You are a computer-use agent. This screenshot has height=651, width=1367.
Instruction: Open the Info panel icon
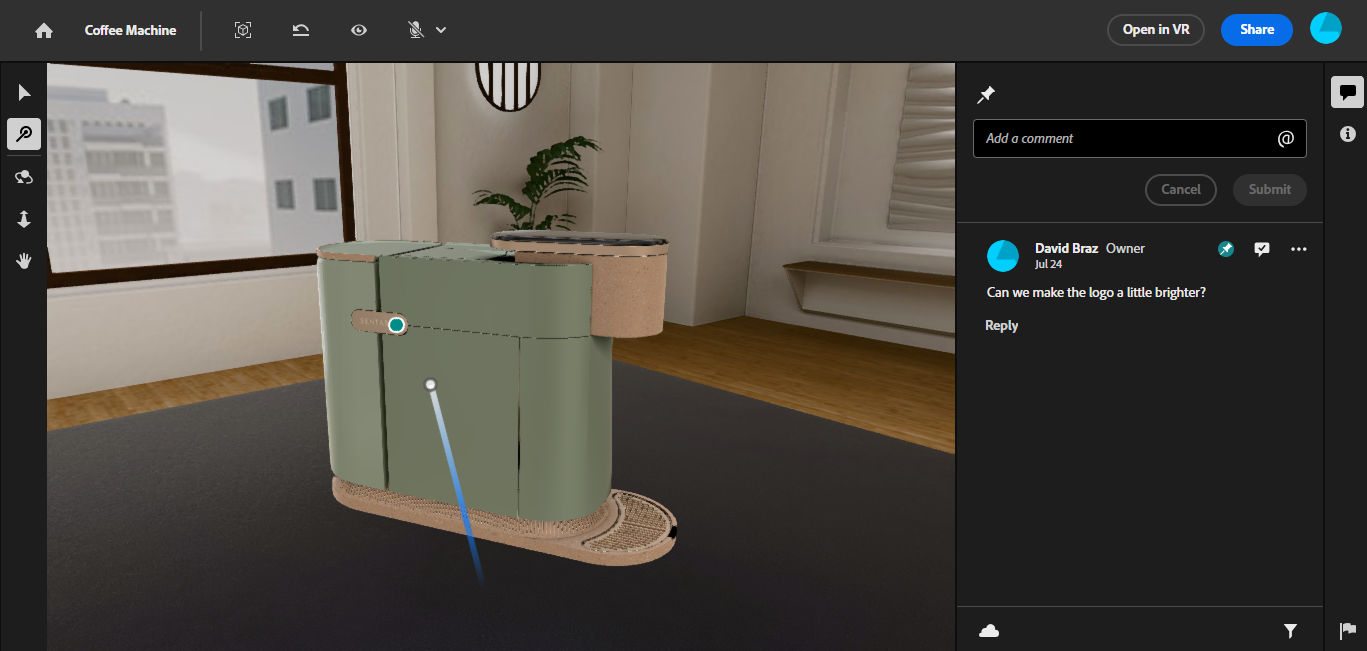tap(1347, 133)
